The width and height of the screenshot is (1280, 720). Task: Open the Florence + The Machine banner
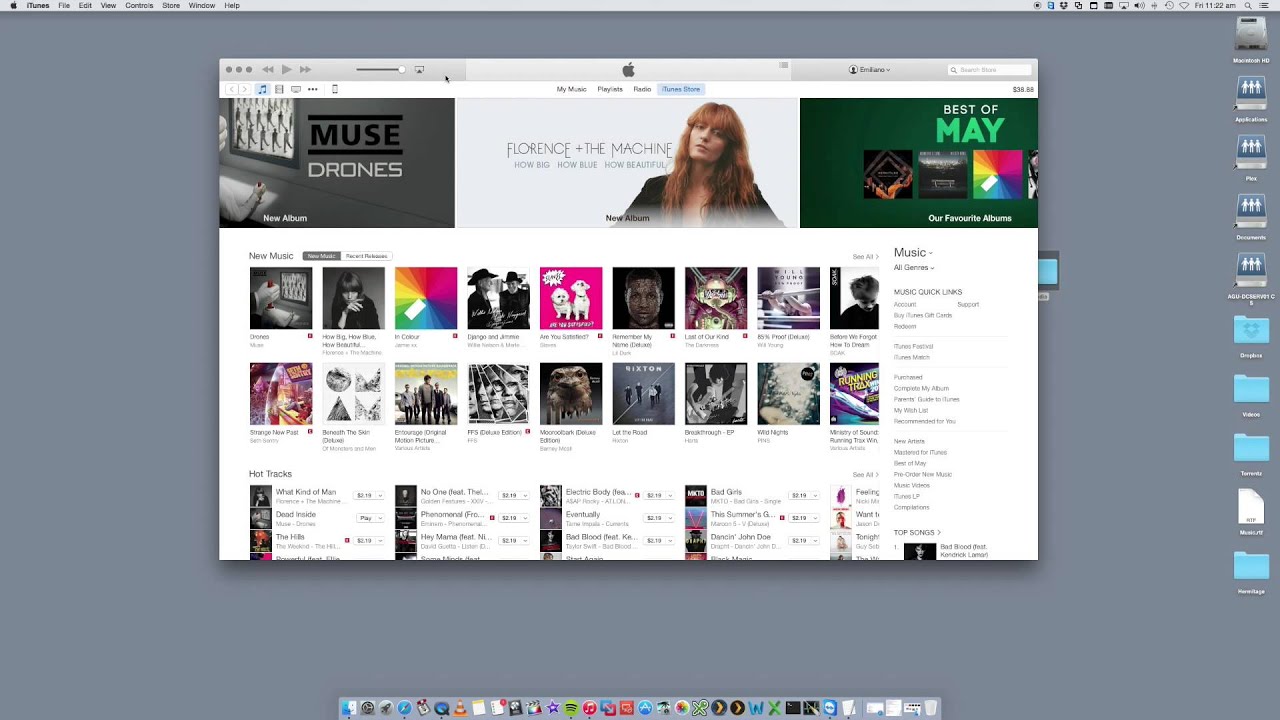[x=627, y=163]
